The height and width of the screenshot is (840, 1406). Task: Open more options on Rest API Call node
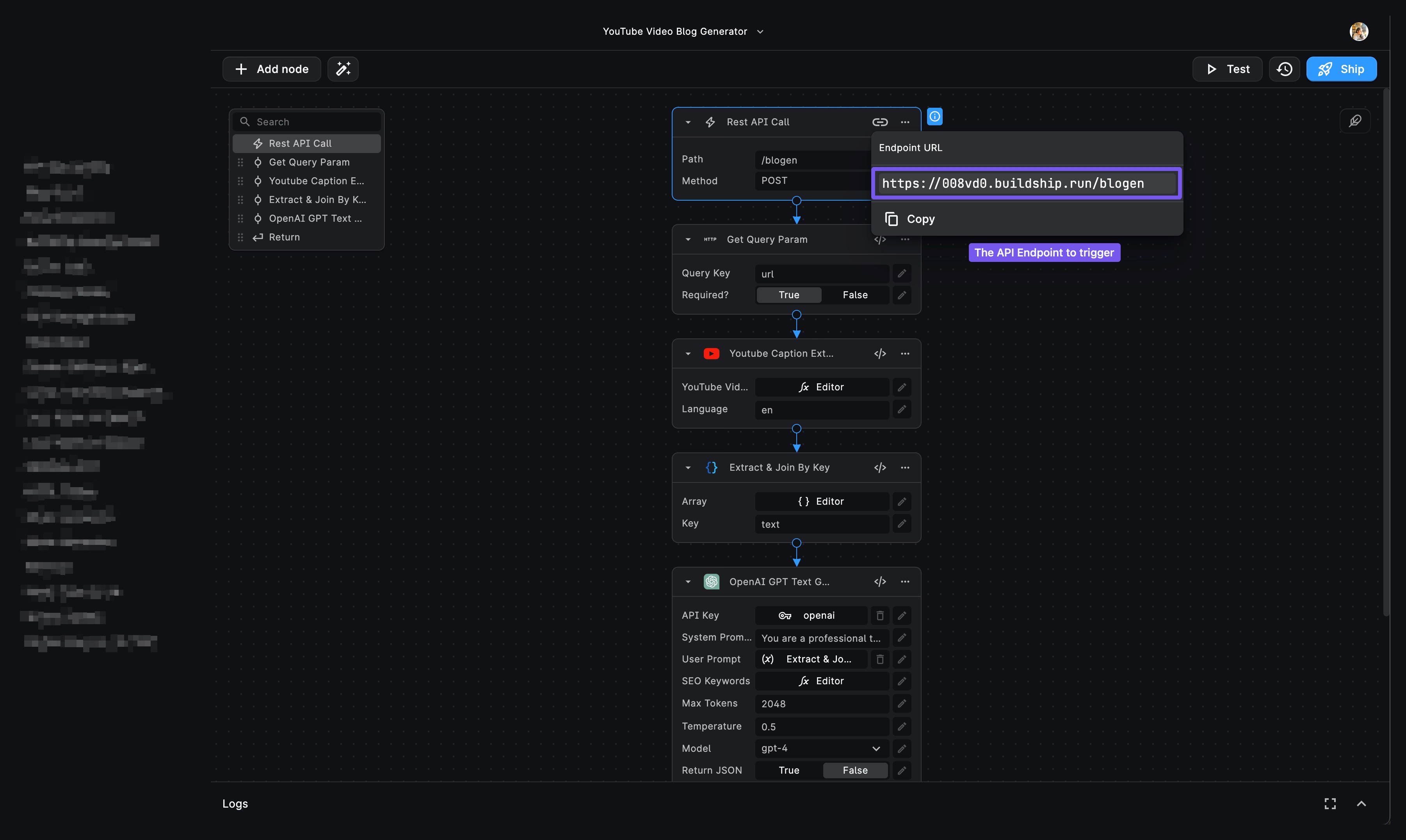point(905,122)
